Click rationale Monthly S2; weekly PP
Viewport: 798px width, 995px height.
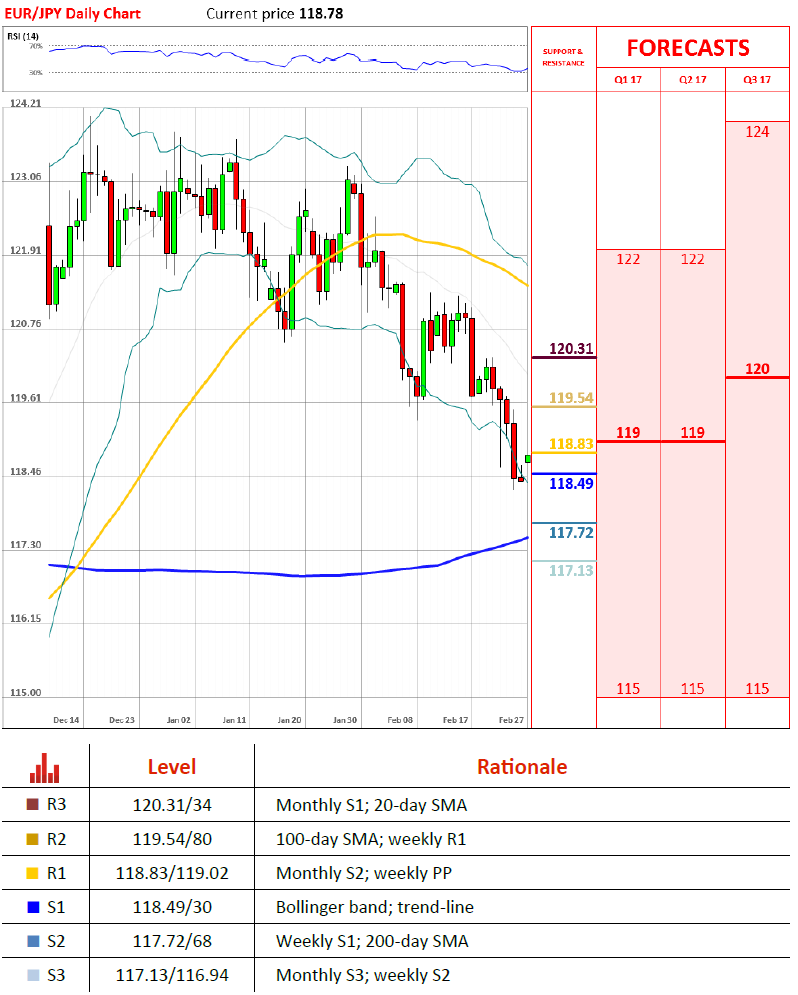click(363, 873)
